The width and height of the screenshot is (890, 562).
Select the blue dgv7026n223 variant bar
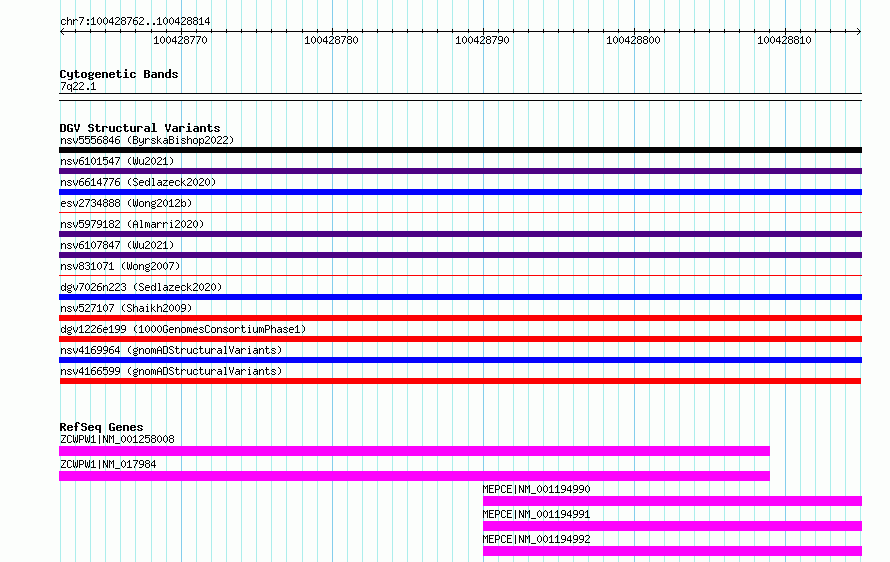coord(460,297)
